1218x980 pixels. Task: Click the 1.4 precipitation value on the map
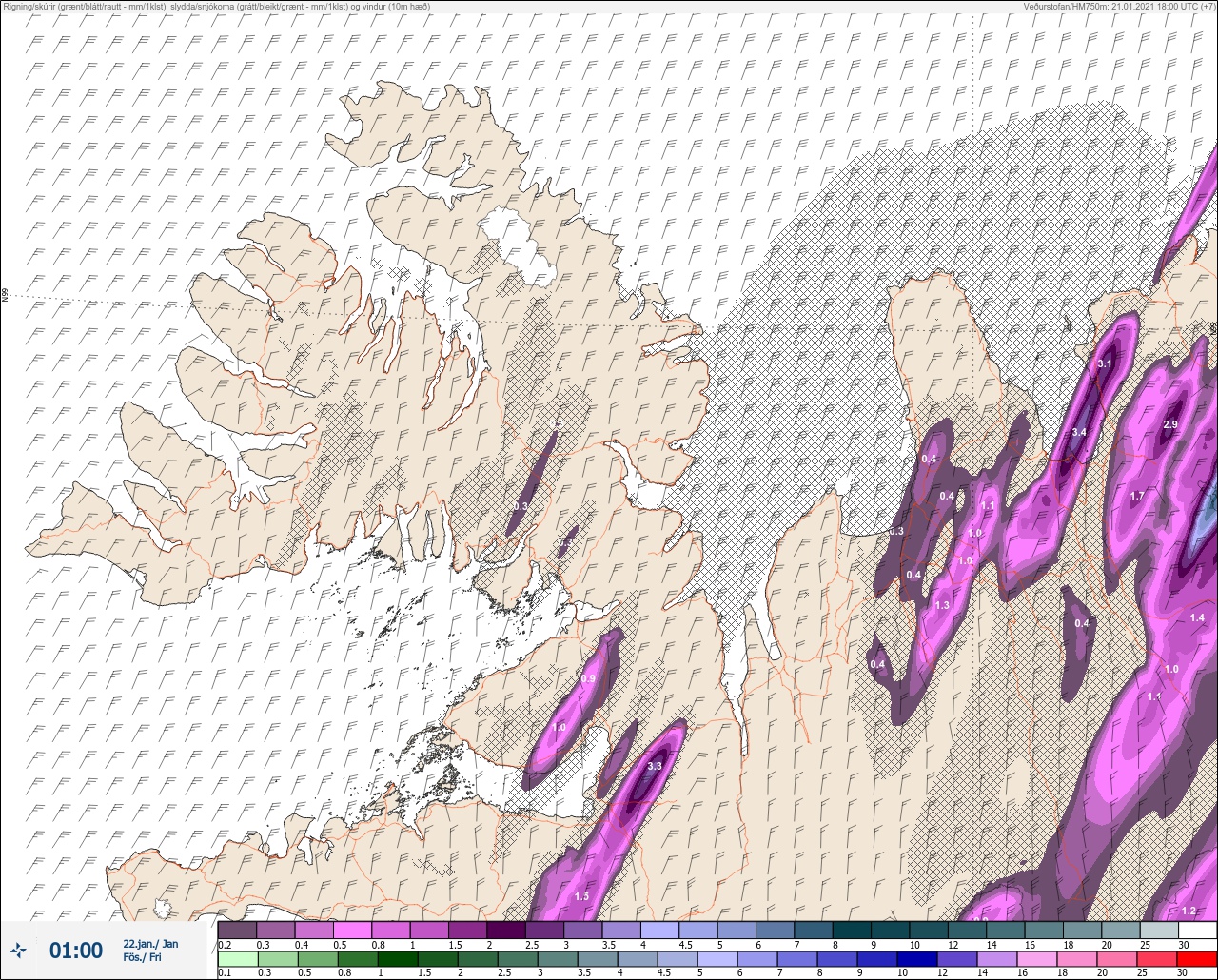point(1197,617)
